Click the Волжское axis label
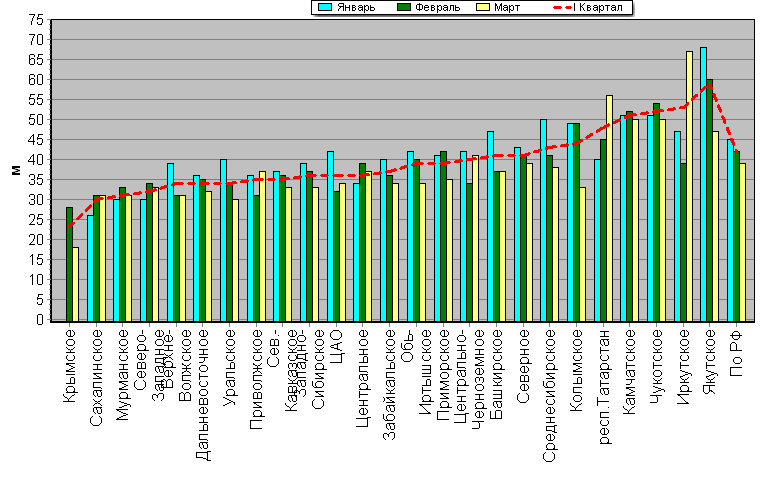777x479 pixels. point(184,365)
